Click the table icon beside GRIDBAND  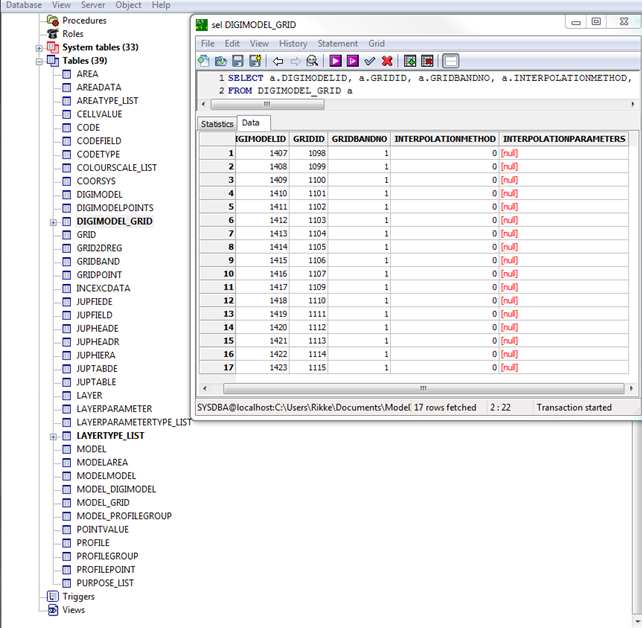66,262
